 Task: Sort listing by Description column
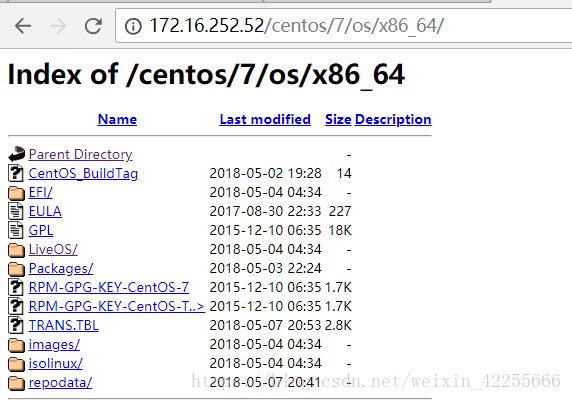(x=393, y=119)
